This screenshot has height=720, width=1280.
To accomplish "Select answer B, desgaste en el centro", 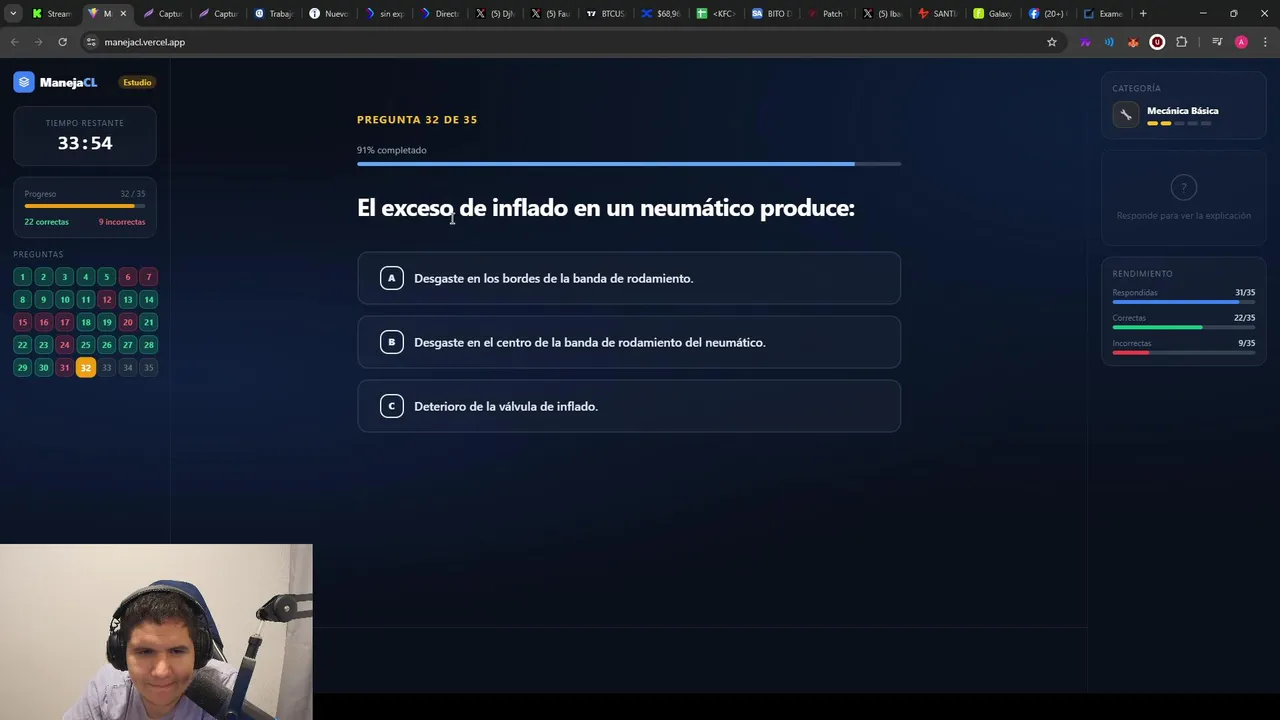I will click(629, 342).
